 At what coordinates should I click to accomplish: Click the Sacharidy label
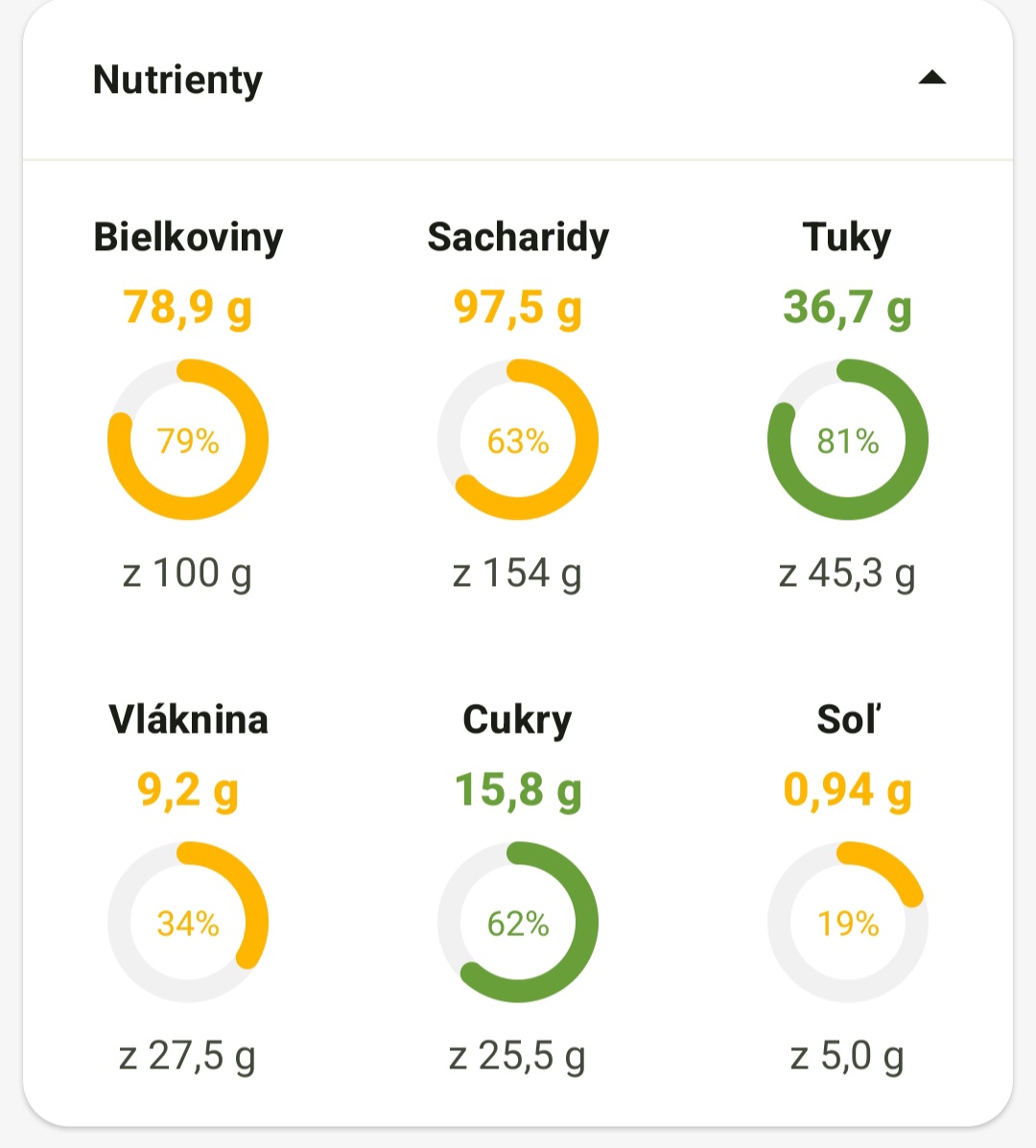(518, 237)
